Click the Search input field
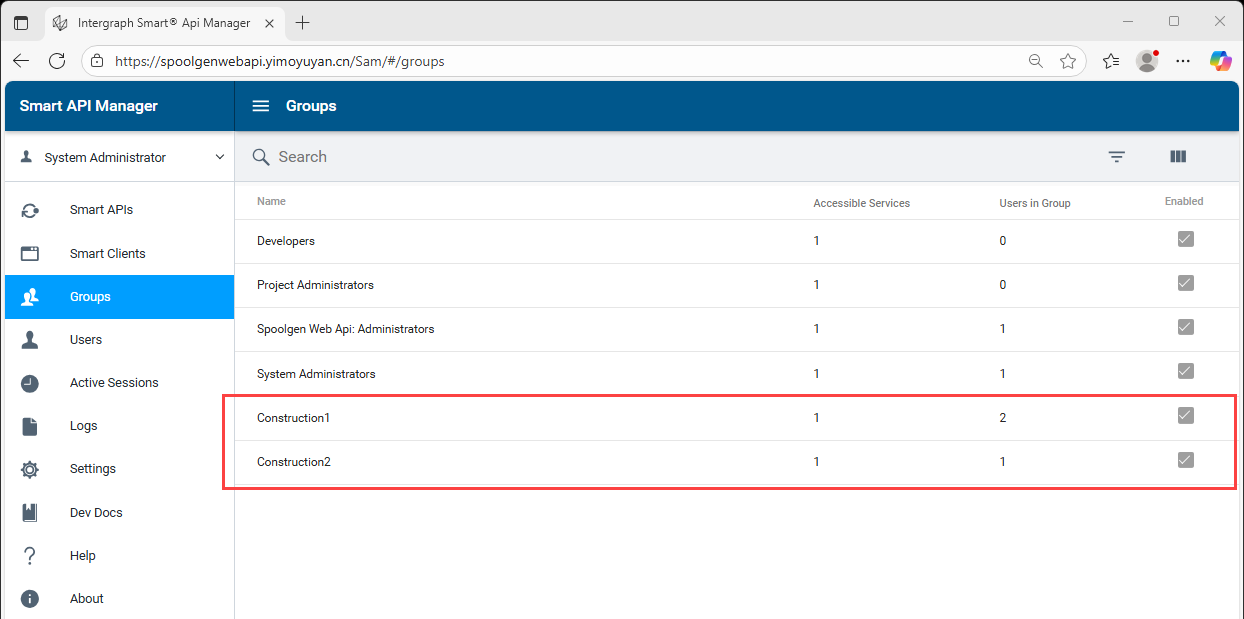 [x=600, y=157]
